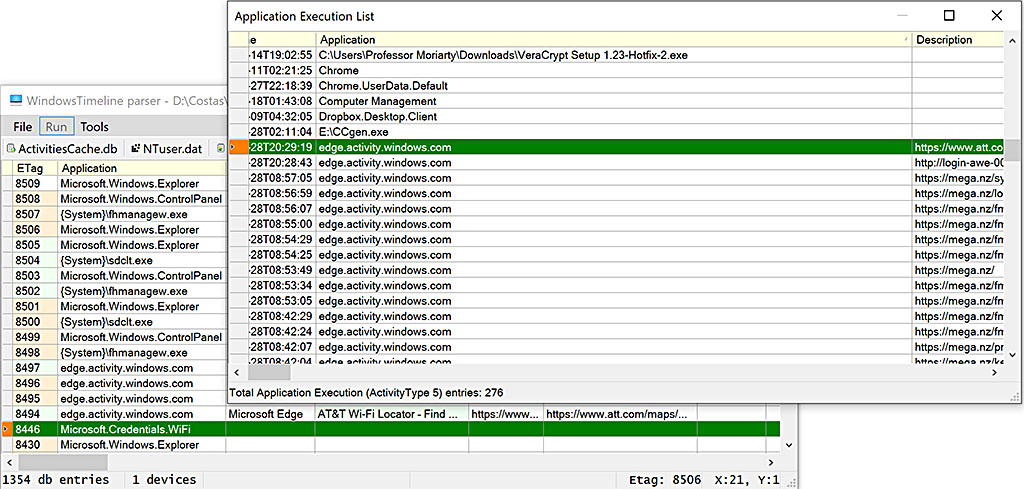This screenshot has width=1024, height=489.
Task: Sort by Application column in Execution List
Action: pyautogui.click(x=614, y=40)
